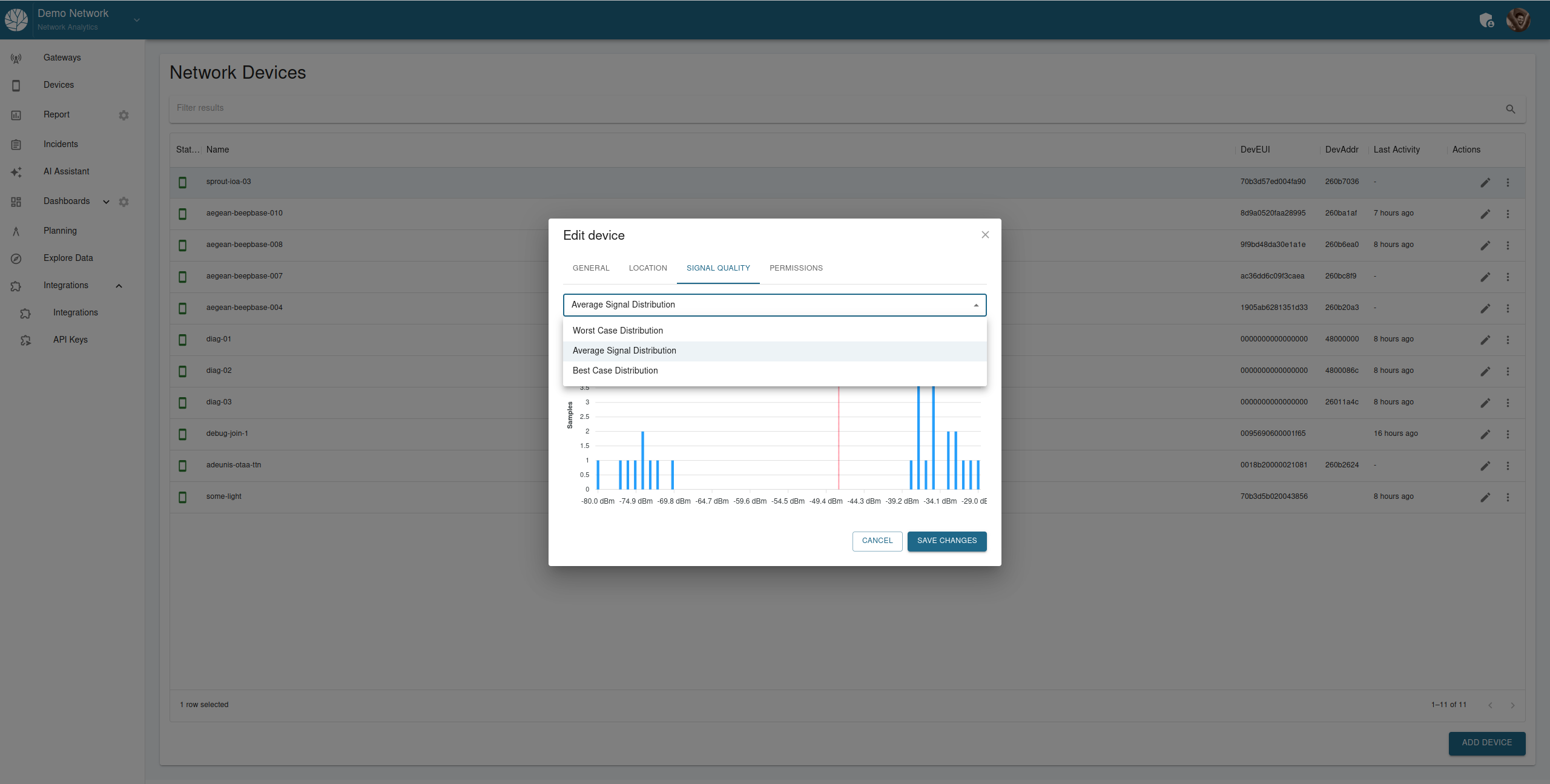1550x784 pixels.
Task: Collapse the Integrations sidebar section chevron
Action: tap(119, 286)
